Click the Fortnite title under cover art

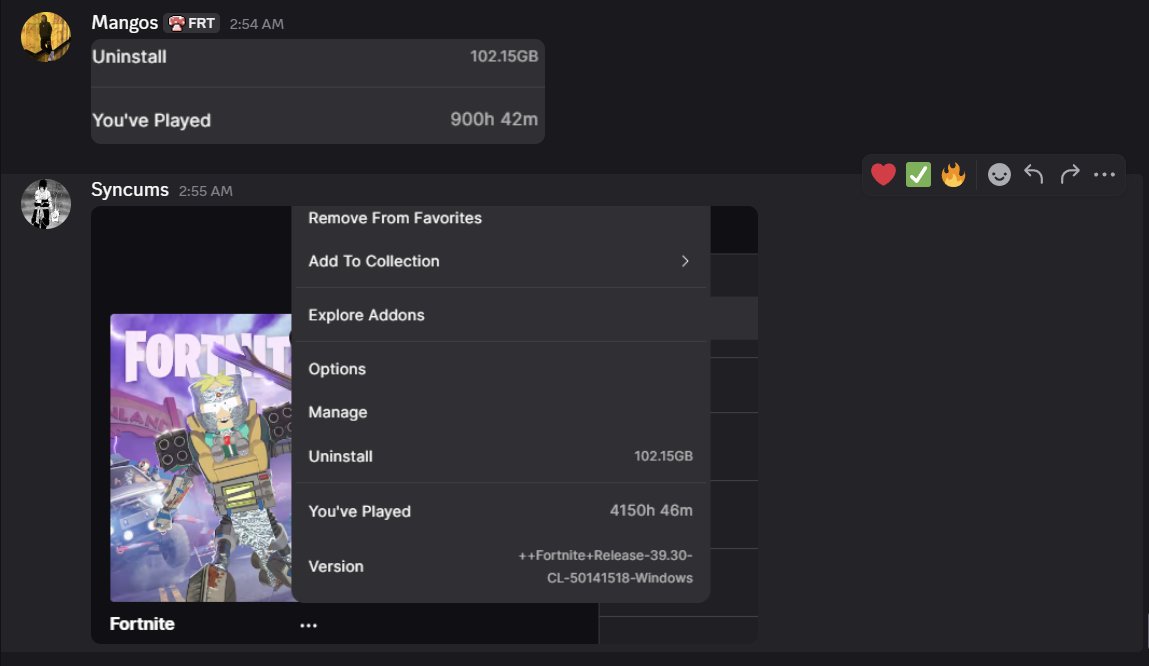coord(142,624)
